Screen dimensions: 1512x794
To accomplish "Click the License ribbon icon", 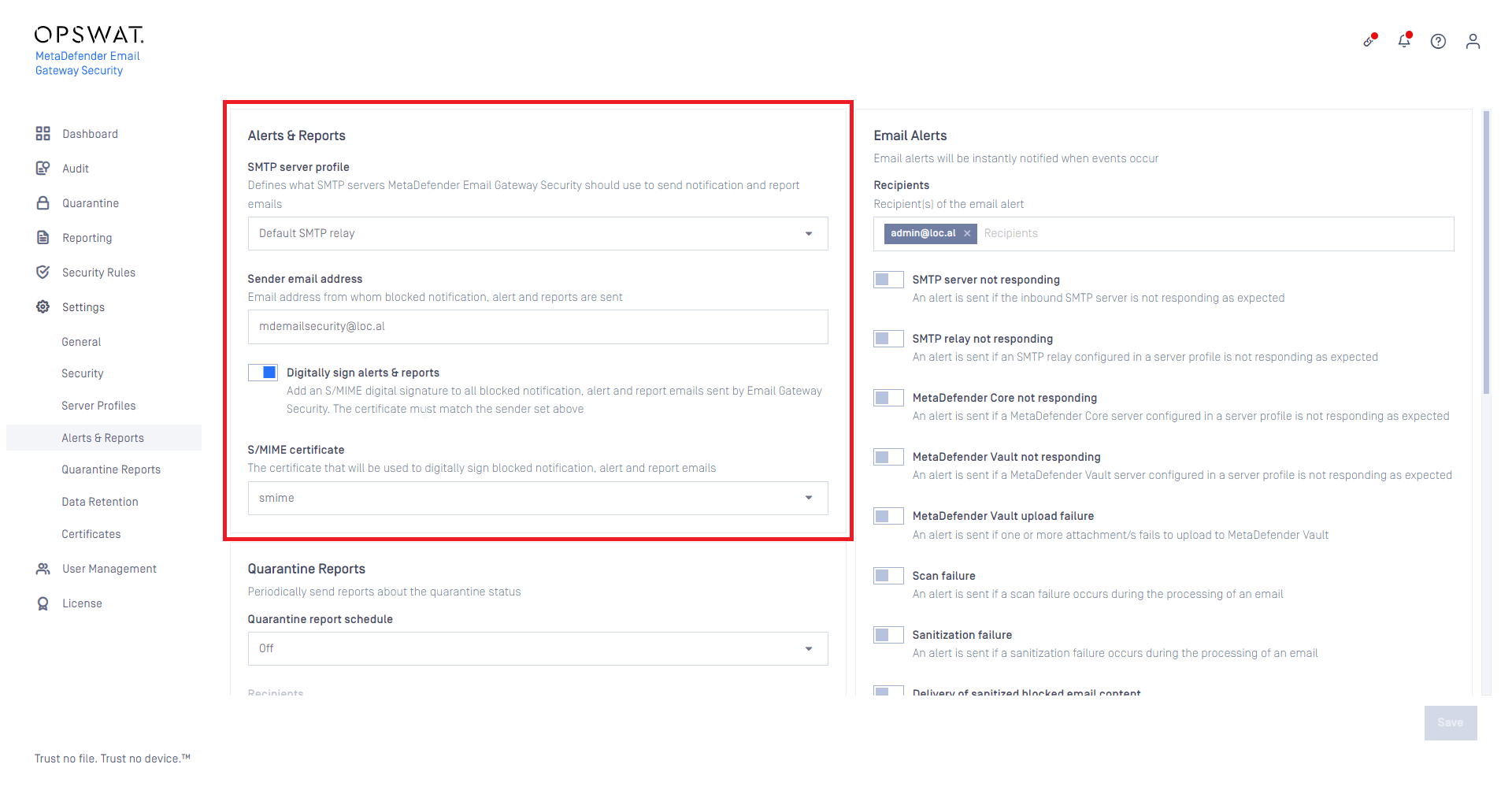I will pos(43,603).
